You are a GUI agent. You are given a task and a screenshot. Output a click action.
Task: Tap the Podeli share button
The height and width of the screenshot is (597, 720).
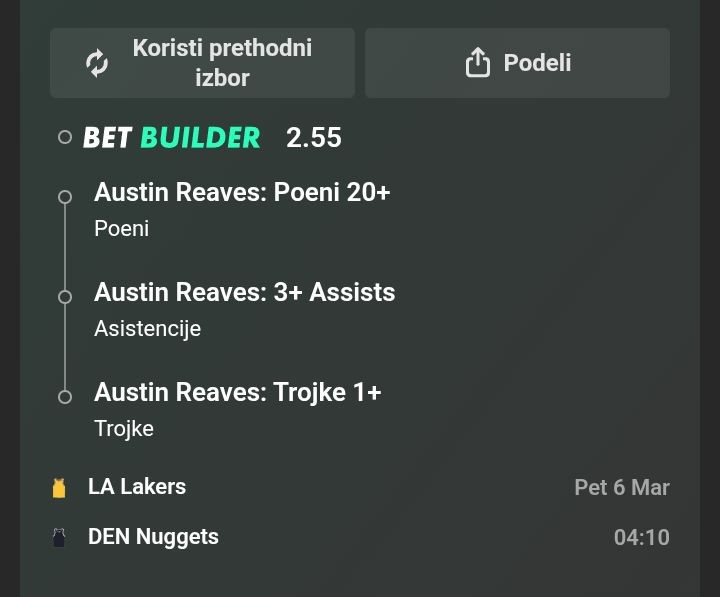click(517, 63)
